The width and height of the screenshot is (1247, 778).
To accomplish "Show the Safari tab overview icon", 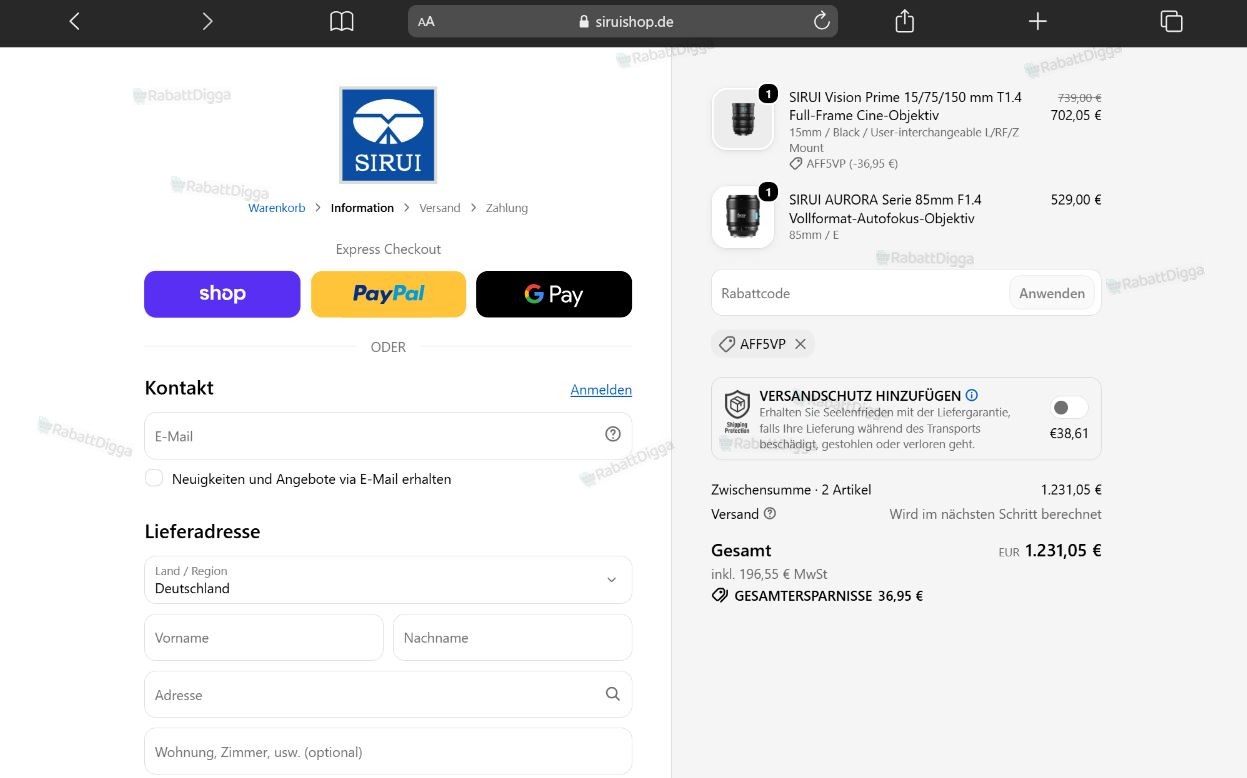I will point(1171,21).
